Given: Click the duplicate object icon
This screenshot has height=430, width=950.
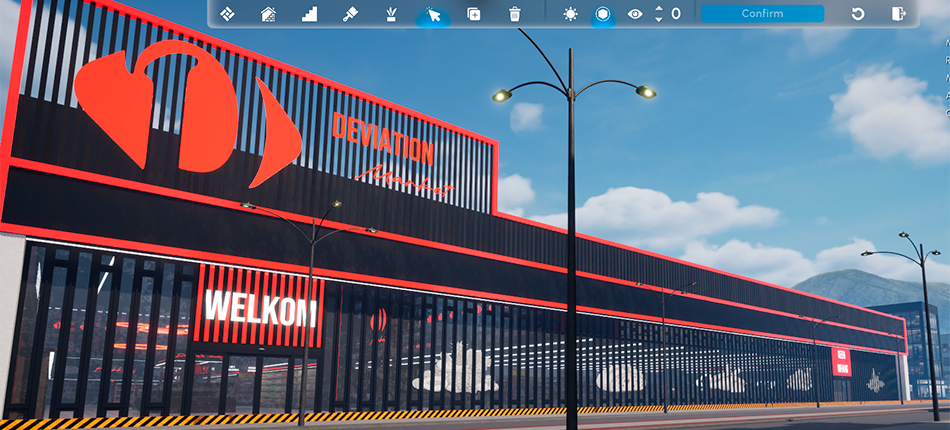Looking at the screenshot, I should pos(474,14).
